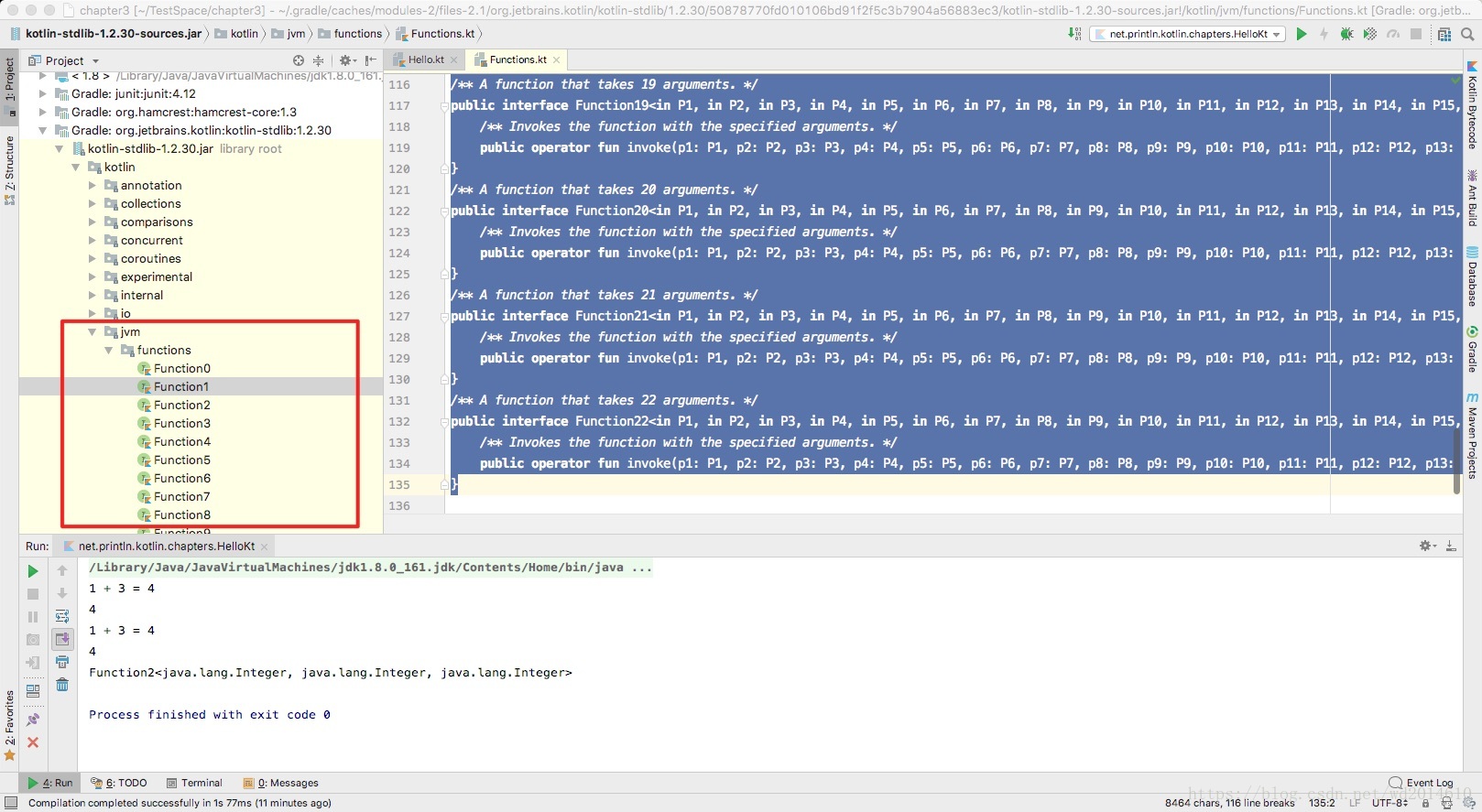Close the HelloKt Run tab

(265, 547)
